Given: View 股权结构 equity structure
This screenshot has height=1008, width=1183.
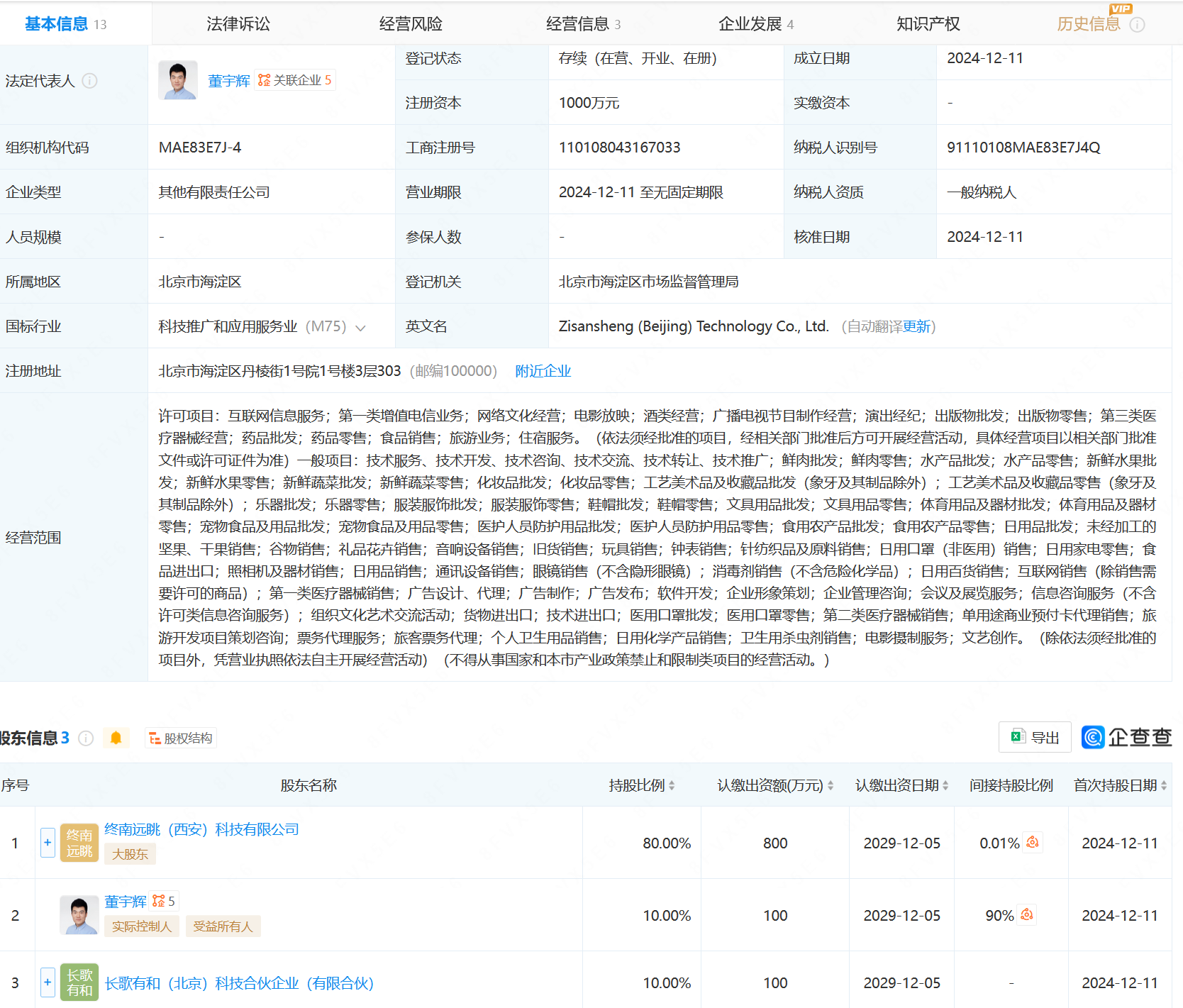Looking at the screenshot, I should [181, 738].
